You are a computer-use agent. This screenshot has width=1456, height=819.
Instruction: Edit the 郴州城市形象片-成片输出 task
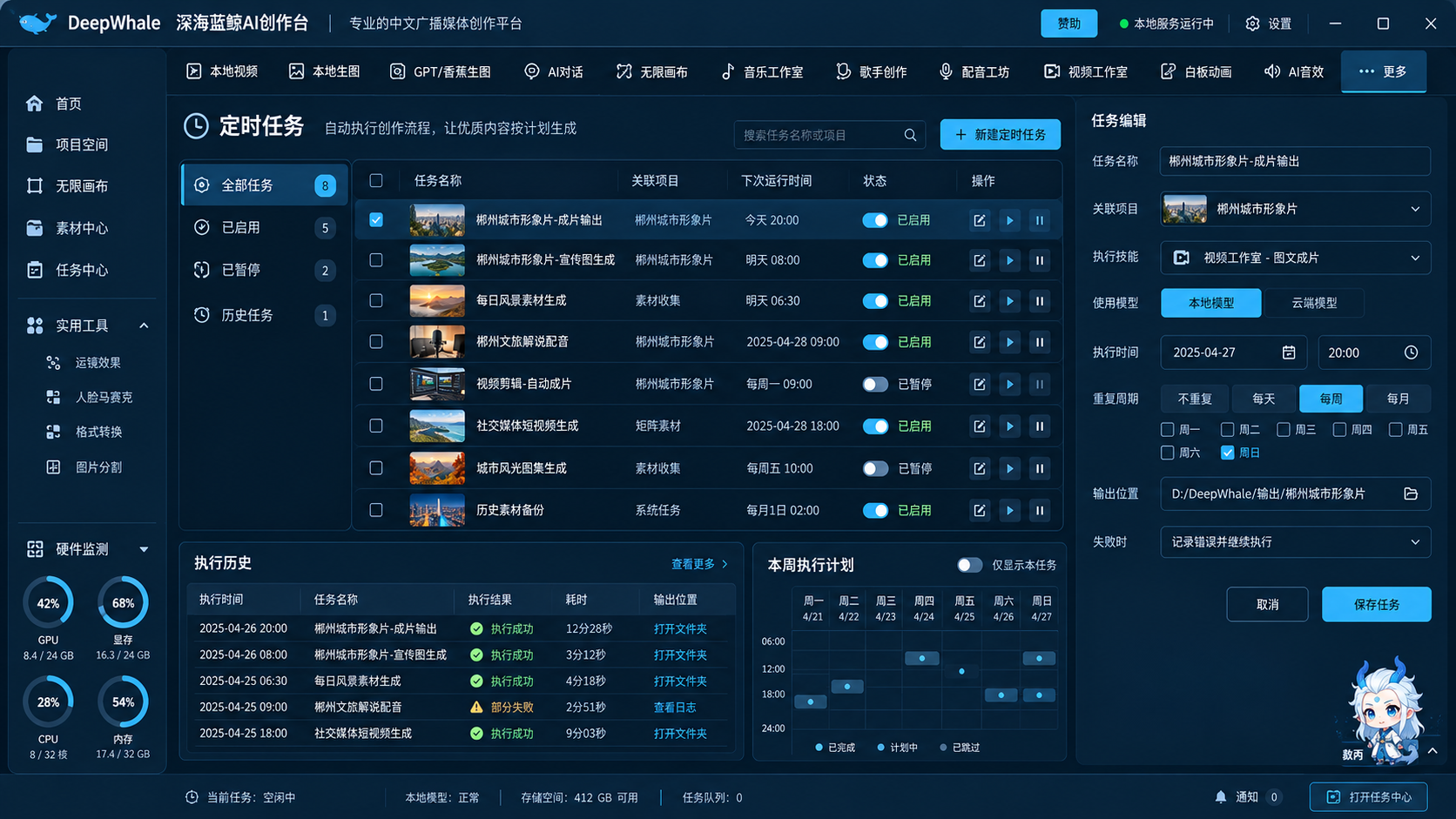click(x=980, y=220)
